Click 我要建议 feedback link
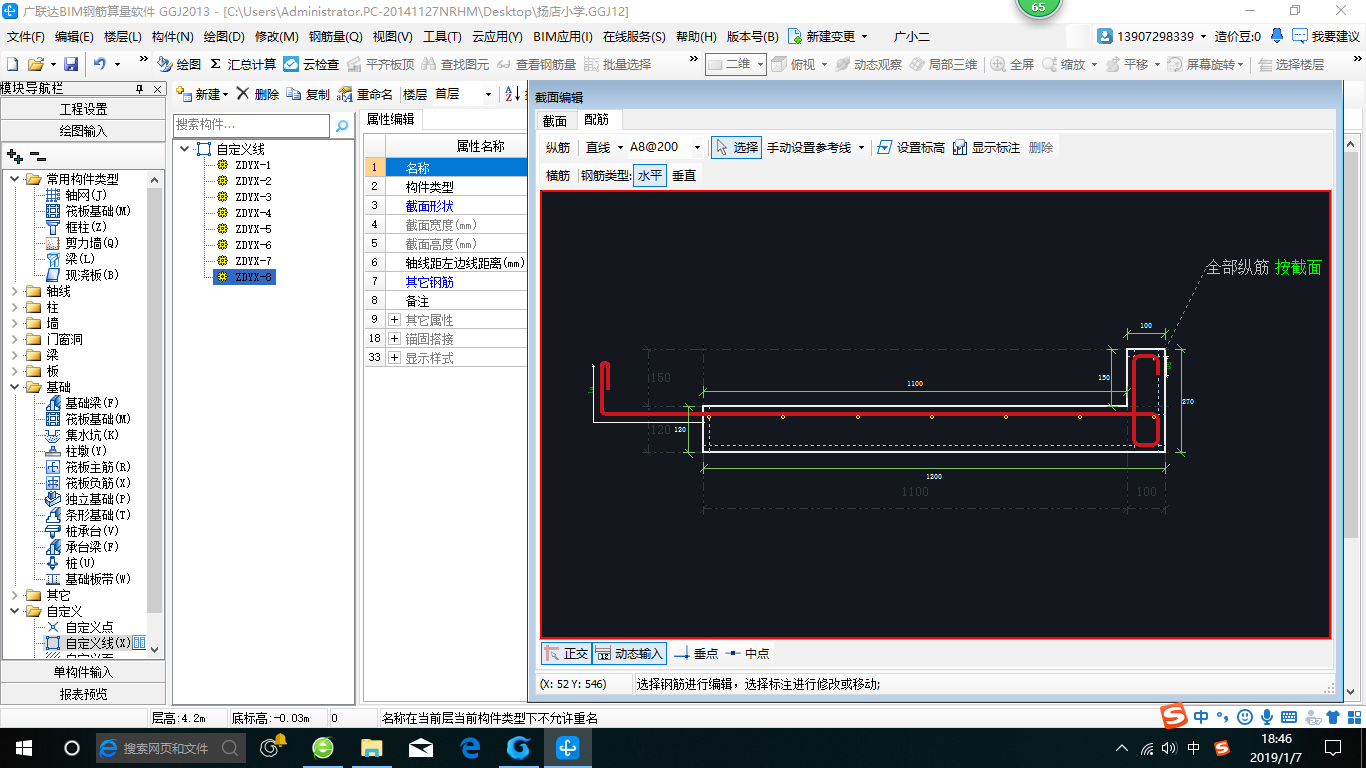The height and width of the screenshot is (768, 1366). [1326, 36]
